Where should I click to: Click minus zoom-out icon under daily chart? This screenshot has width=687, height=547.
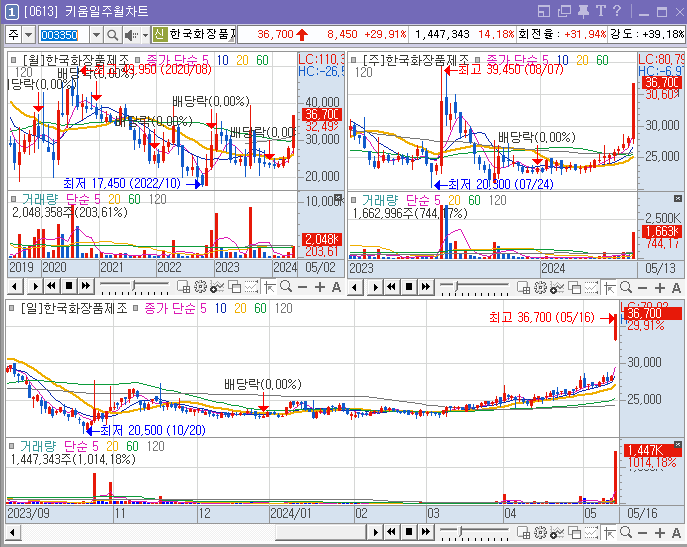pos(643,533)
